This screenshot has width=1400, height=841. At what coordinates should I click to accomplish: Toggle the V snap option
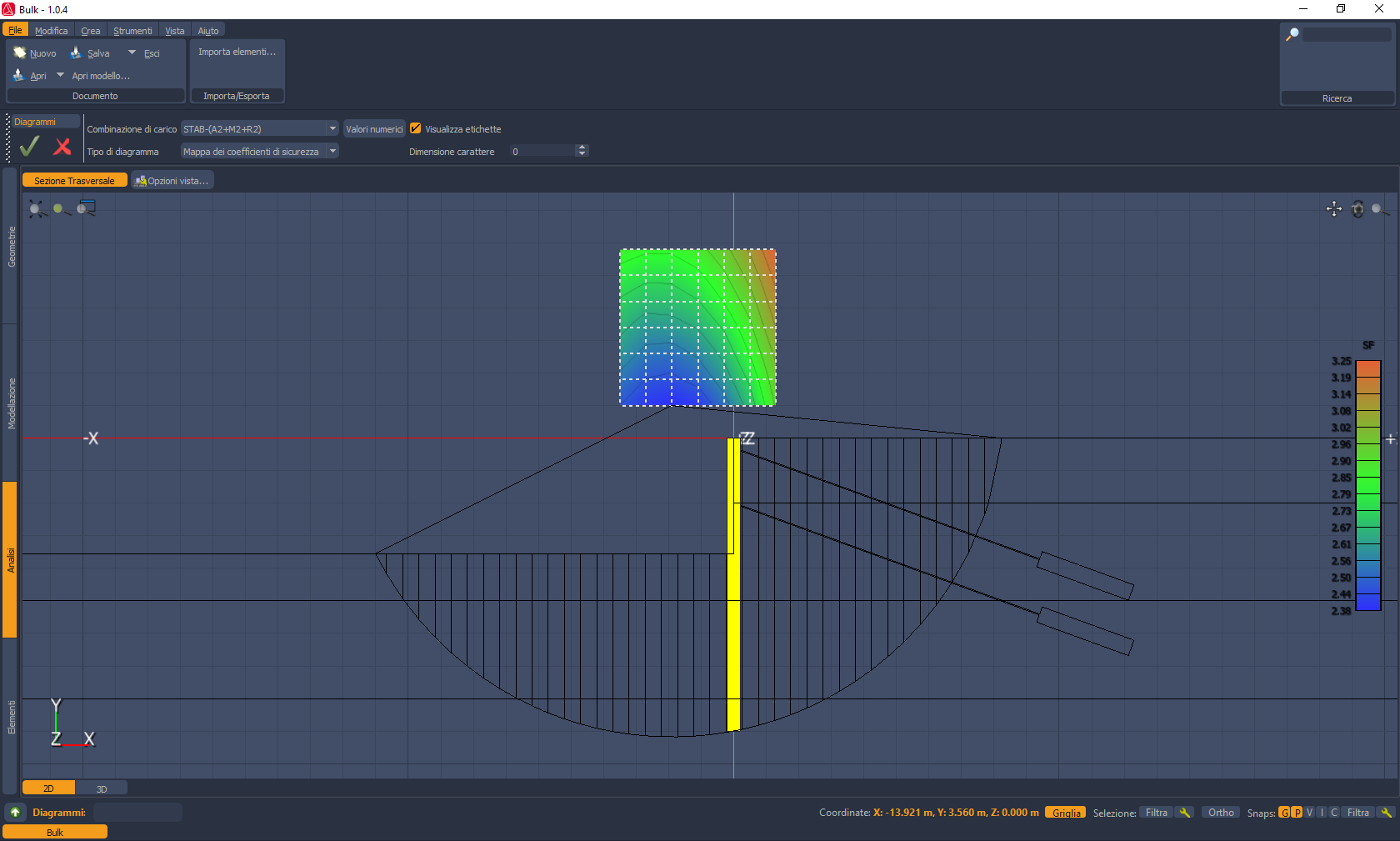pyautogui.click(x=1309, y=813)
